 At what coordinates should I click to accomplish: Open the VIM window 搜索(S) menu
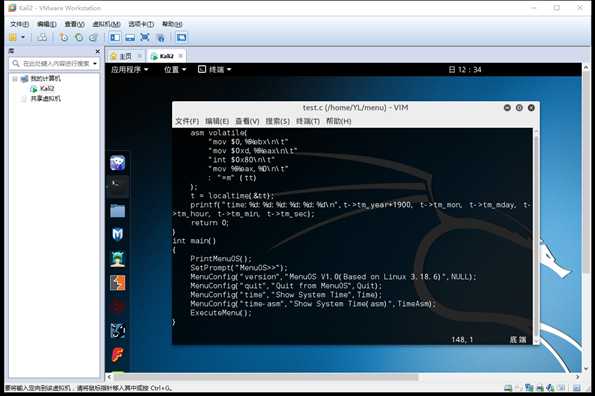coord(277,121)
